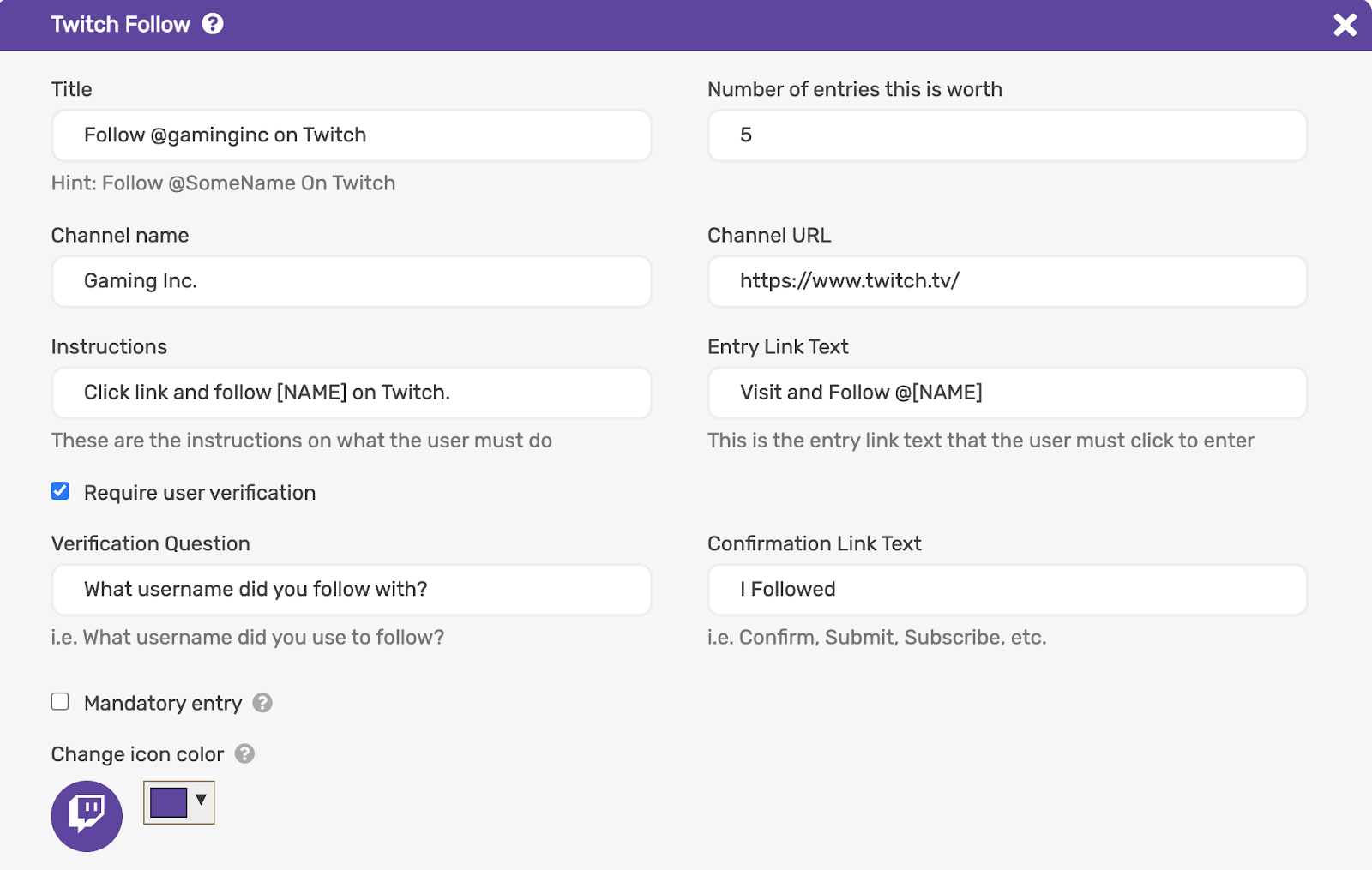1372x870 pixels.
Task: Click the Channel name text box
Action: [x=352, y=281]
